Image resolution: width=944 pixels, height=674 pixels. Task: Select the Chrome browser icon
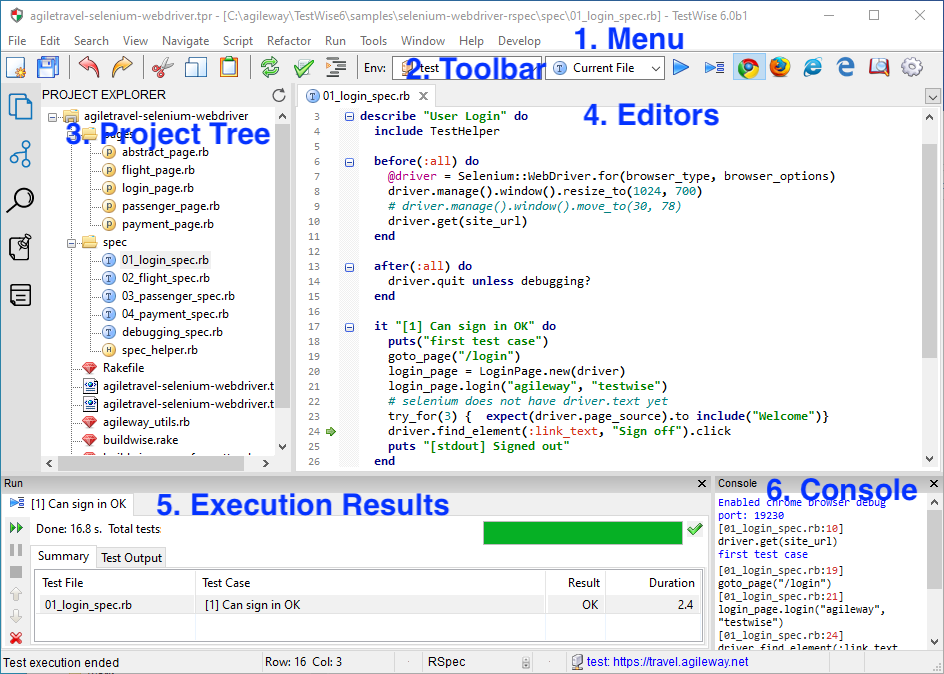pos(748,67)
